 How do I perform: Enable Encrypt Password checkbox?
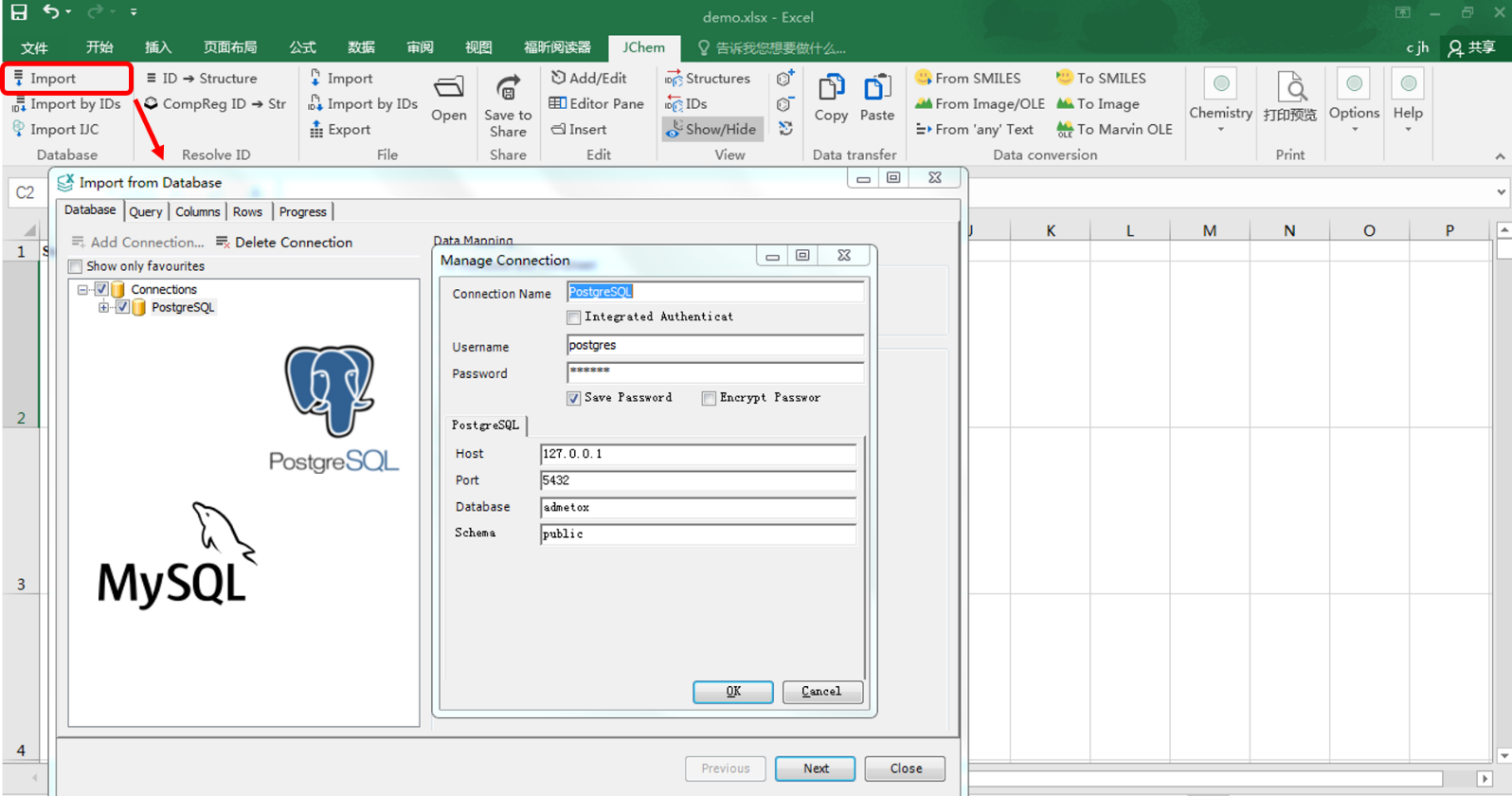click(709, 398)
